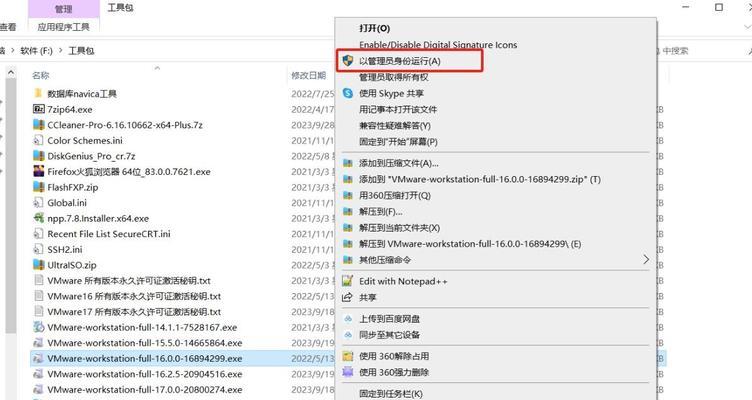
Task: Click the archive icon beside 其他压缩命令
Action: (348, 260)
